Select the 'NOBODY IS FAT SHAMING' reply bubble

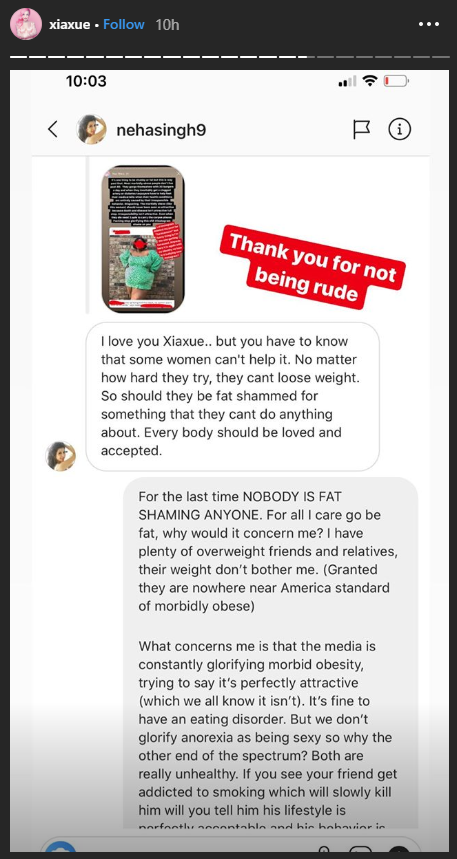[x=270, y=652]
